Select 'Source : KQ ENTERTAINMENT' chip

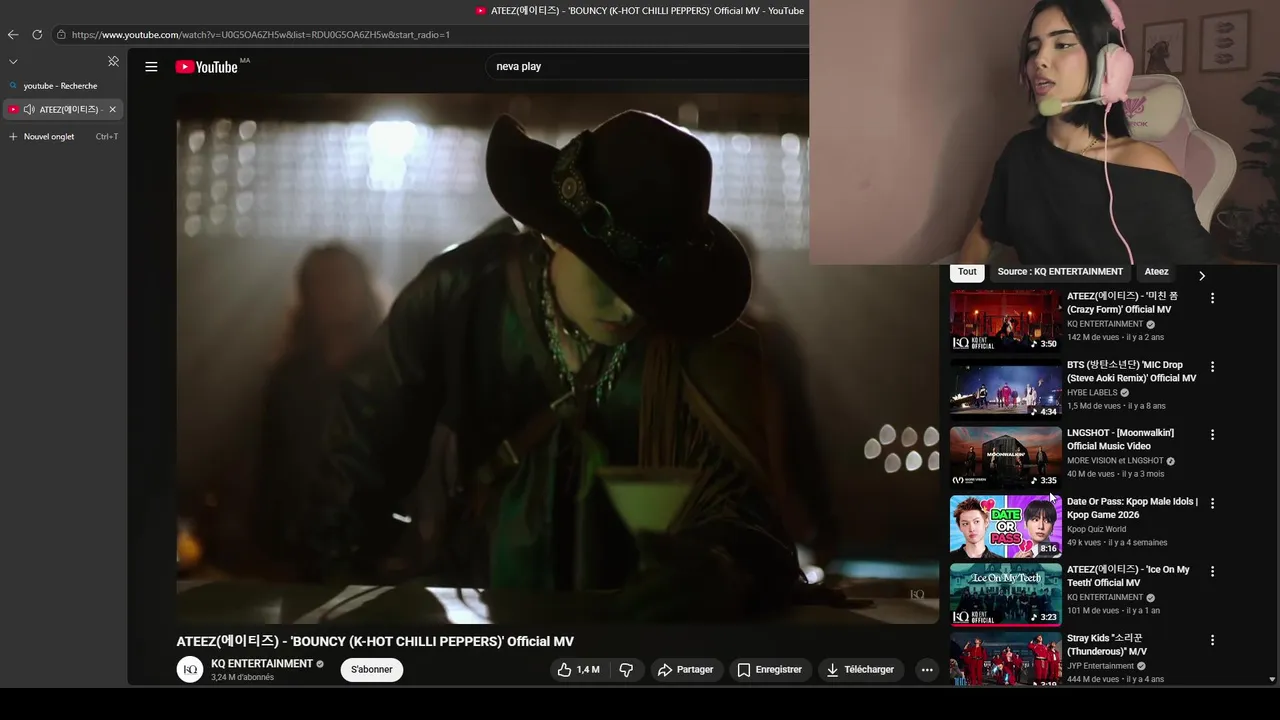(1060, 272)
